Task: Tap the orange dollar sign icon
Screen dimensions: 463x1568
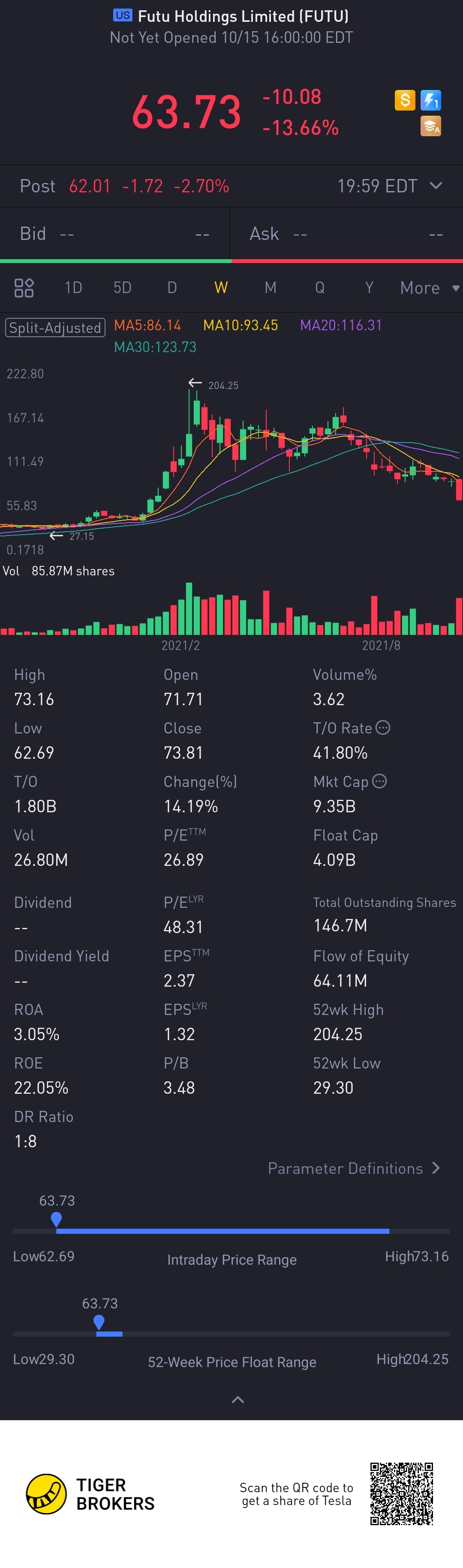Action: [405, 100]
